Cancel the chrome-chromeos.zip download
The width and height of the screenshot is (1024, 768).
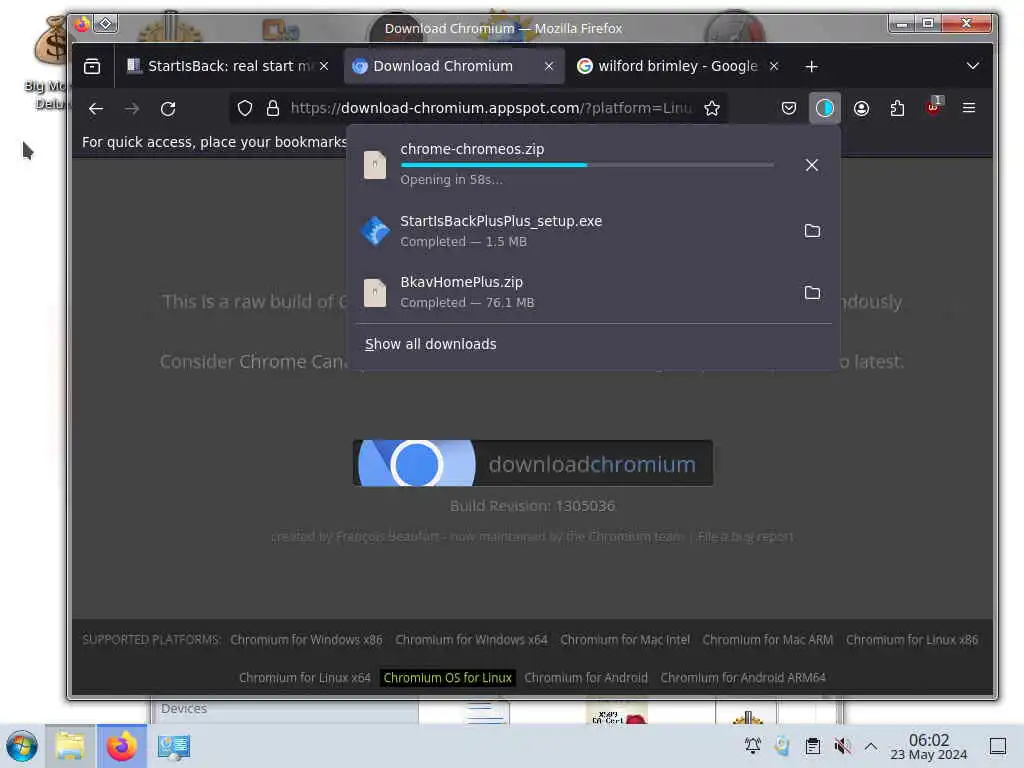tap(812, 165)
